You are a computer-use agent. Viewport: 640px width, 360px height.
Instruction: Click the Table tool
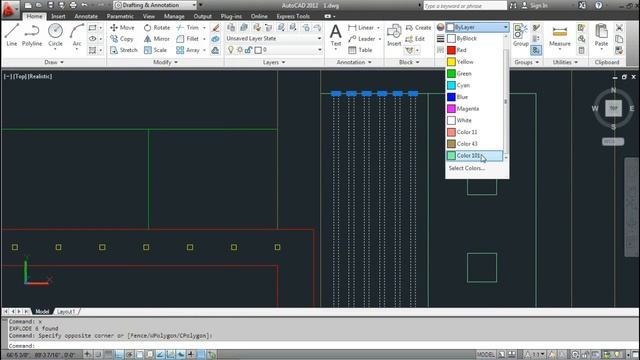pos(360,50)
